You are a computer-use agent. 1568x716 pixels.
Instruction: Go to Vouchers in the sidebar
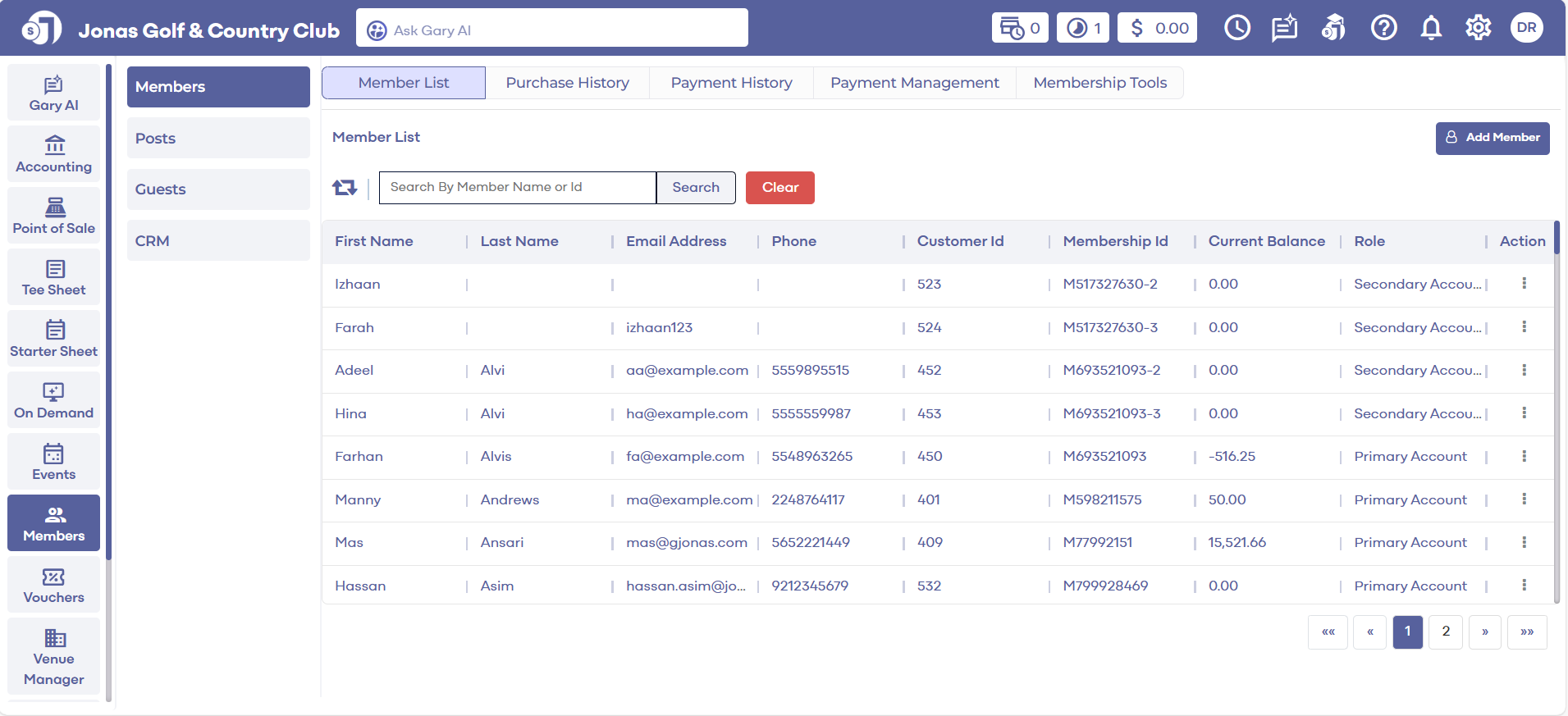[x=54, y=586]
